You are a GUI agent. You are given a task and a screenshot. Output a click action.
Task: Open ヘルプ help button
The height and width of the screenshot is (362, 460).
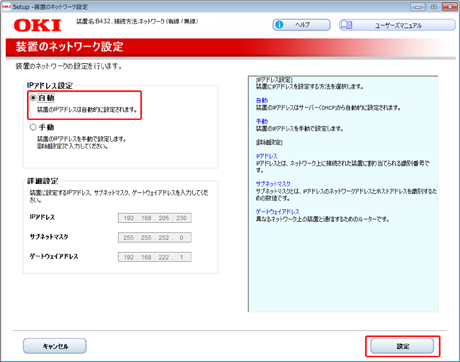point(301,25)
